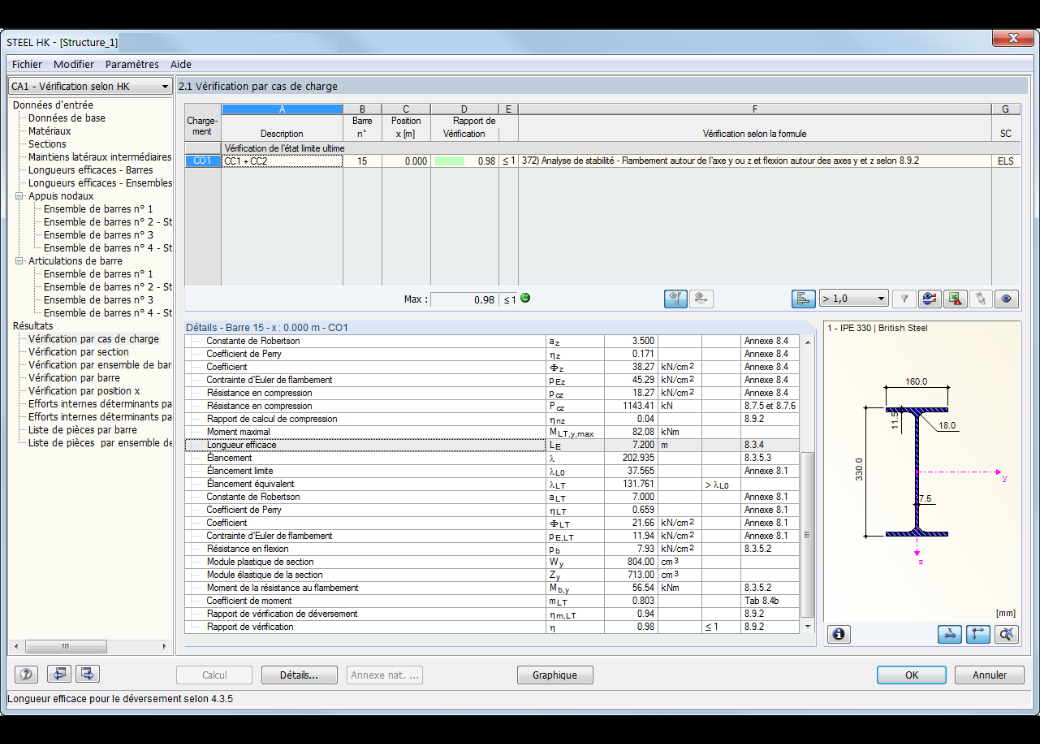Click the green status indicator beside Max
1040x744 pixels.
pyautogui.click(x=525, y=298)
